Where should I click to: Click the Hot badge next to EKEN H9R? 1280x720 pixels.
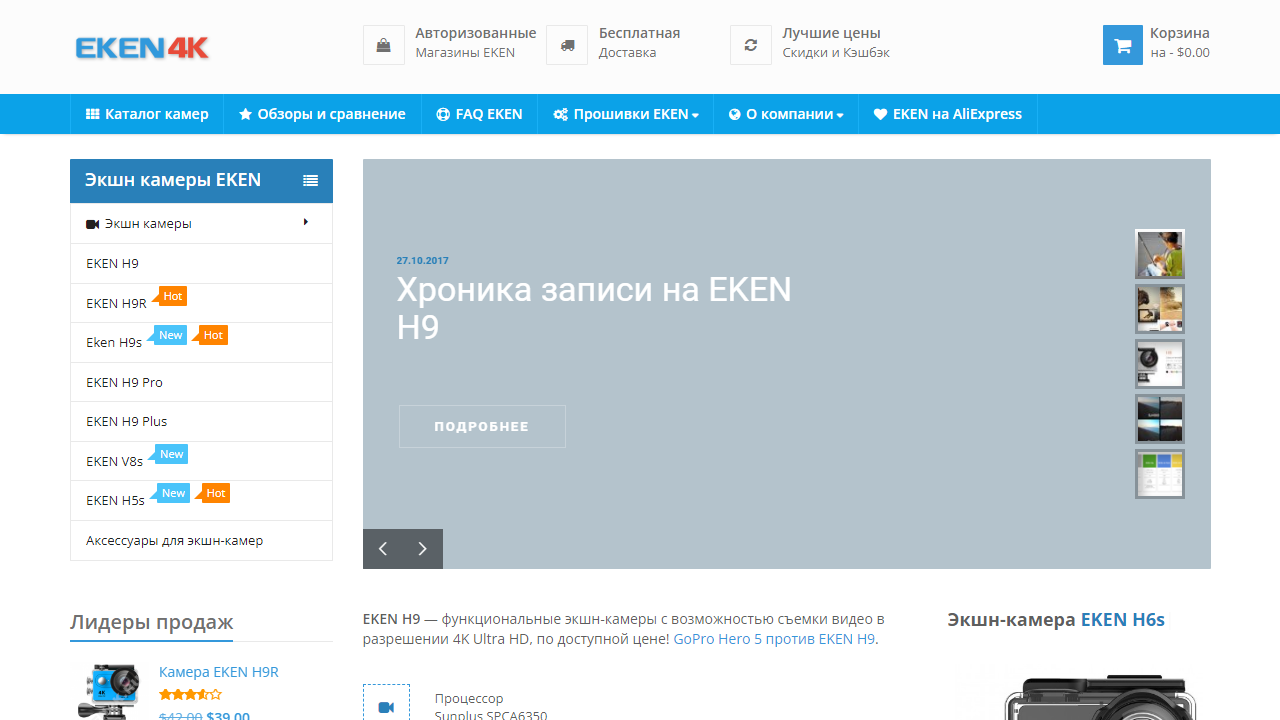click(x=172, y=296)
